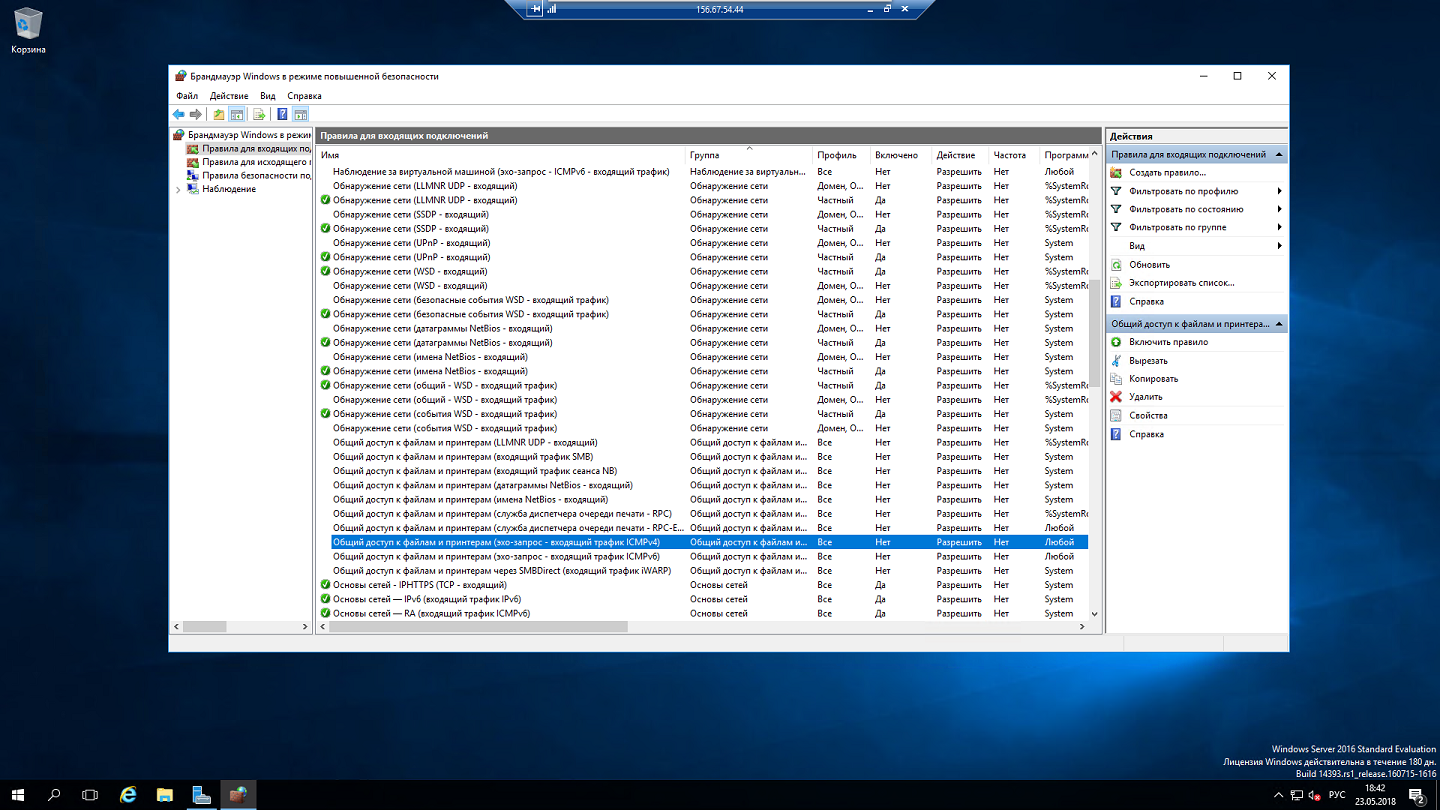Select rule Общий доступ к файлам и принтерам (входящий трафик SMB)
The width and height of the screenshot is (1440, 810).
(463, 457)
